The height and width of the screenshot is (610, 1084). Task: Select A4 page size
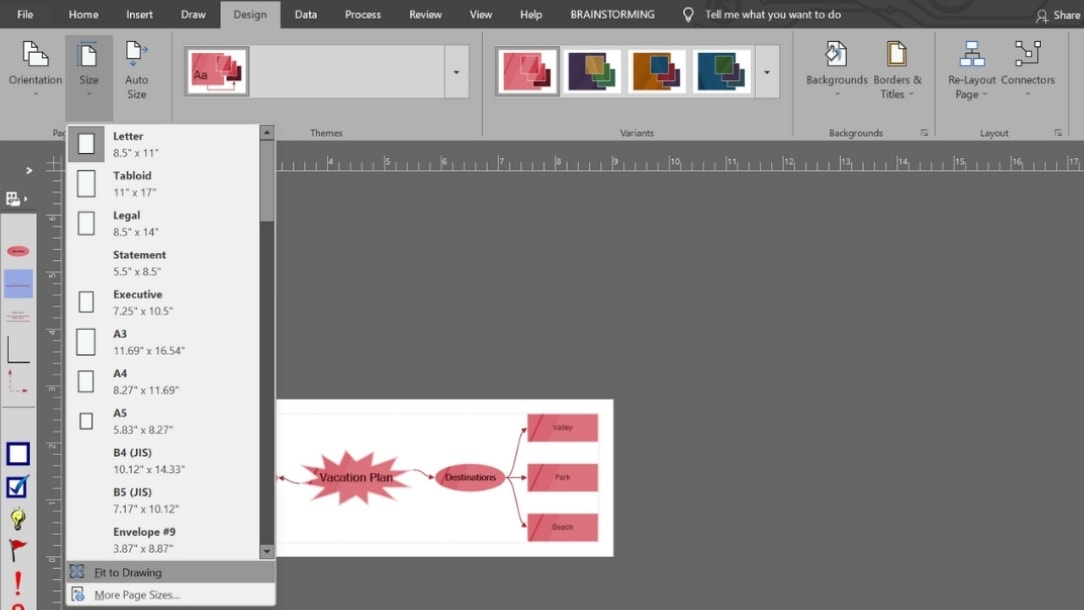pyautogui.click(x=163, y=381)
